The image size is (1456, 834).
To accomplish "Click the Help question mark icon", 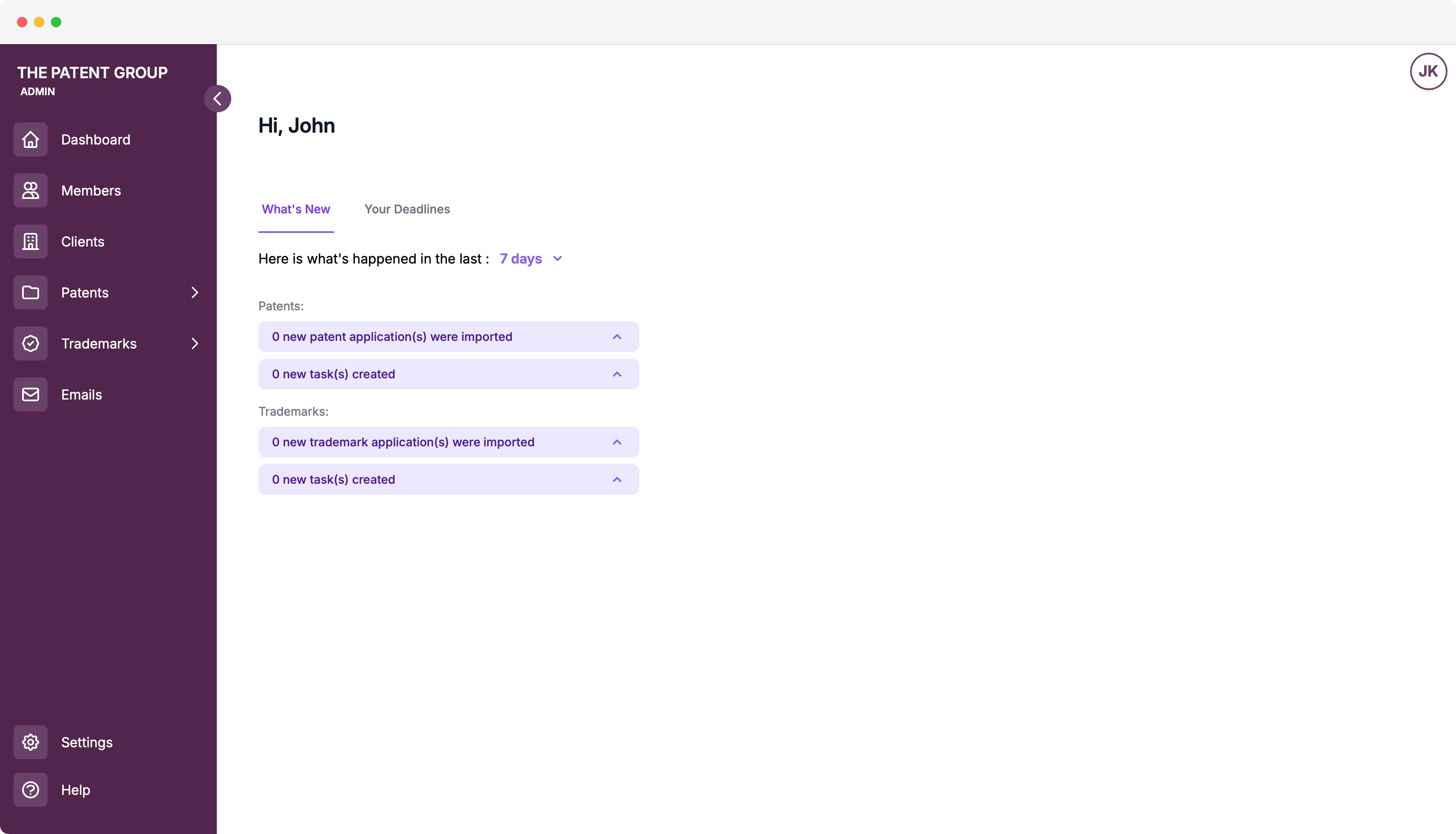I will 30,790.
